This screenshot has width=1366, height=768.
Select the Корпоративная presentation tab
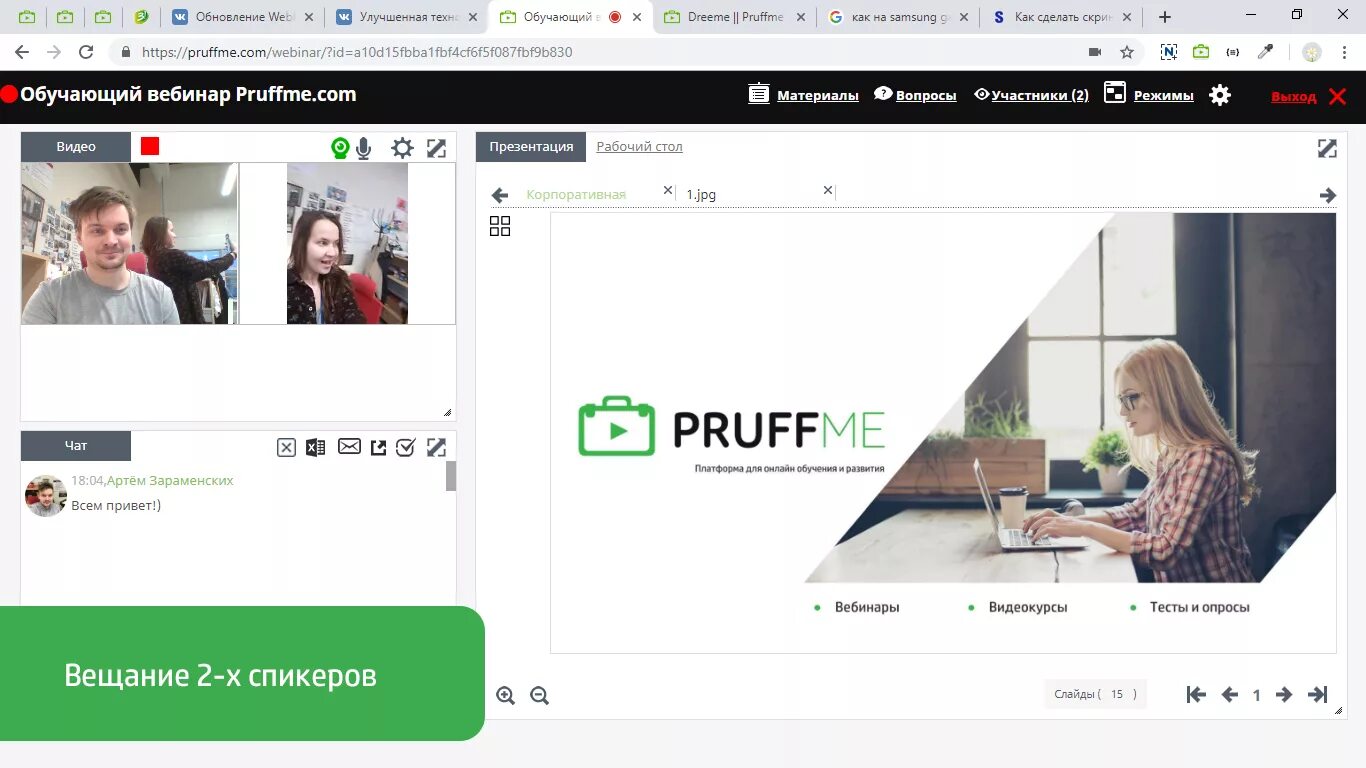tap(576, 194)
